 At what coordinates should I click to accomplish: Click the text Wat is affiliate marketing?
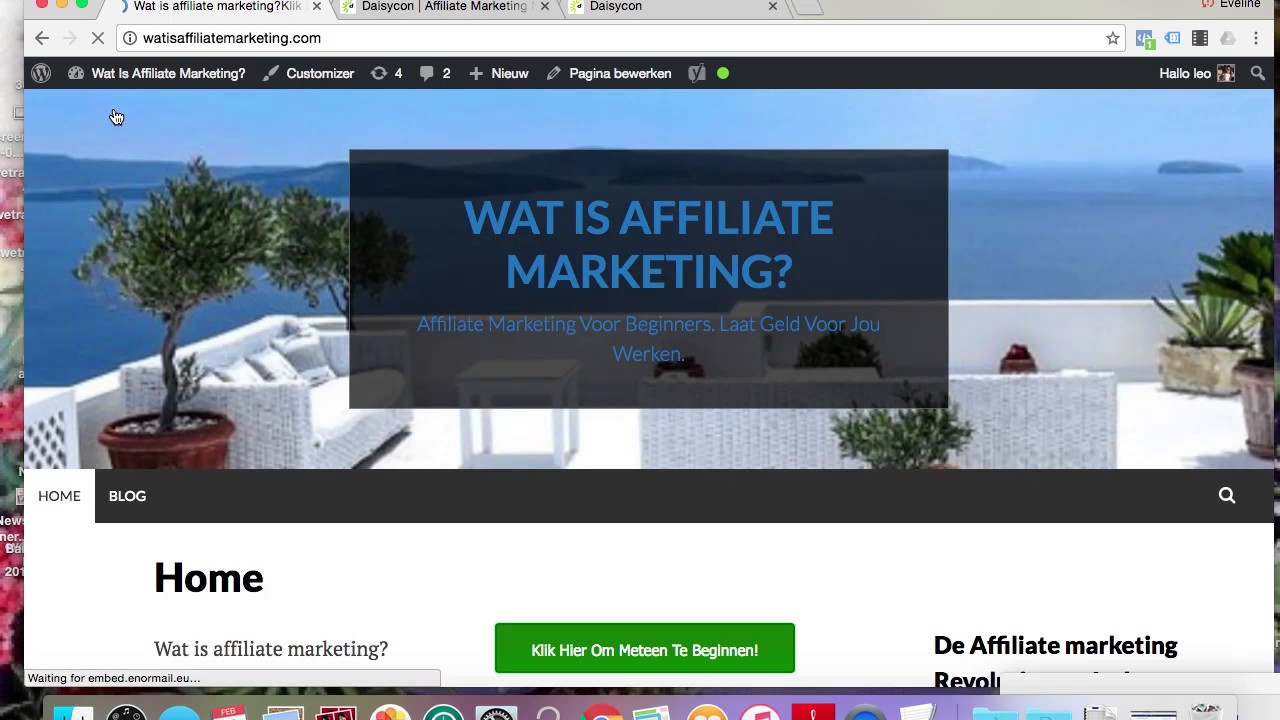click(271, 649)
